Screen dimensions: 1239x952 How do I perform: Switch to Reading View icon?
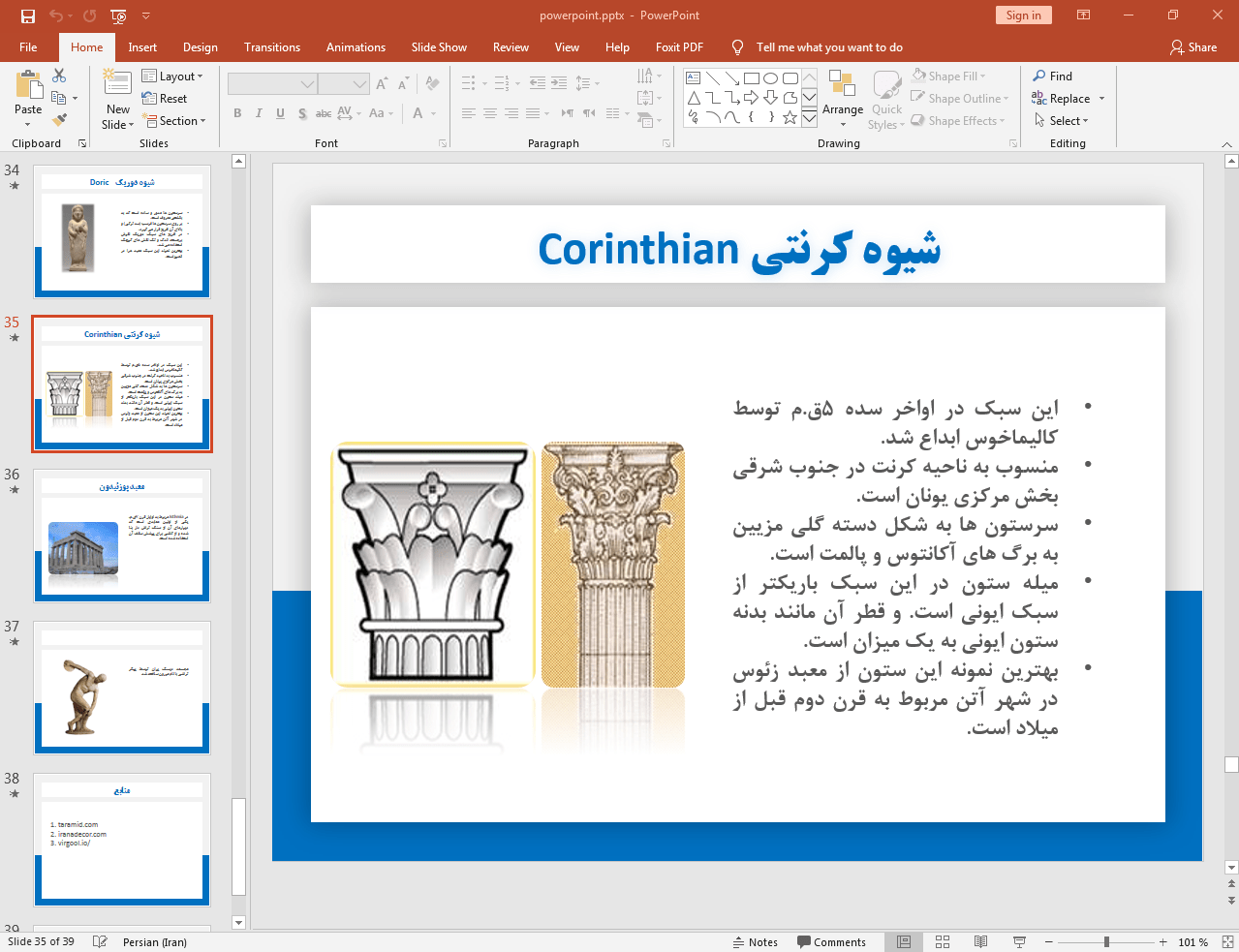click(x=980, y=942)
